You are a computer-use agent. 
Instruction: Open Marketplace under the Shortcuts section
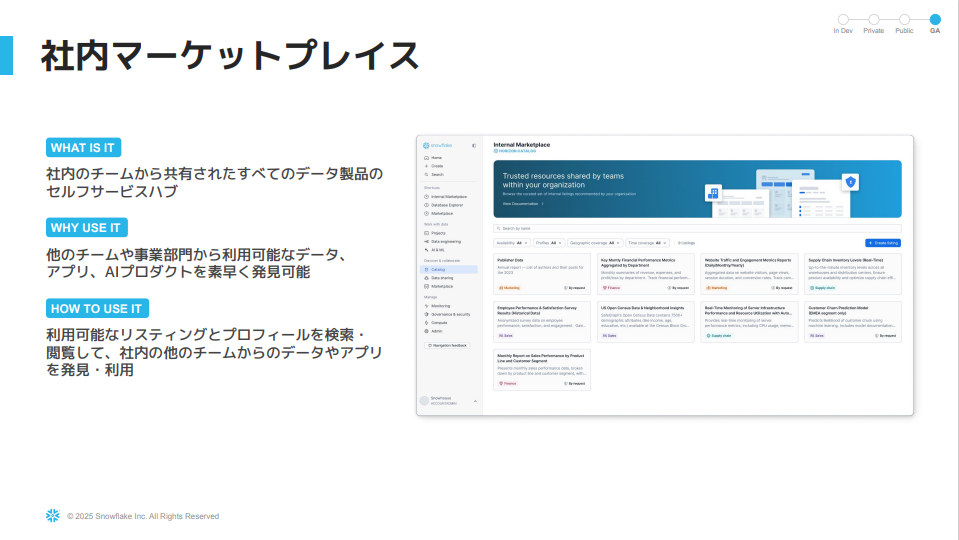point(439,213)
